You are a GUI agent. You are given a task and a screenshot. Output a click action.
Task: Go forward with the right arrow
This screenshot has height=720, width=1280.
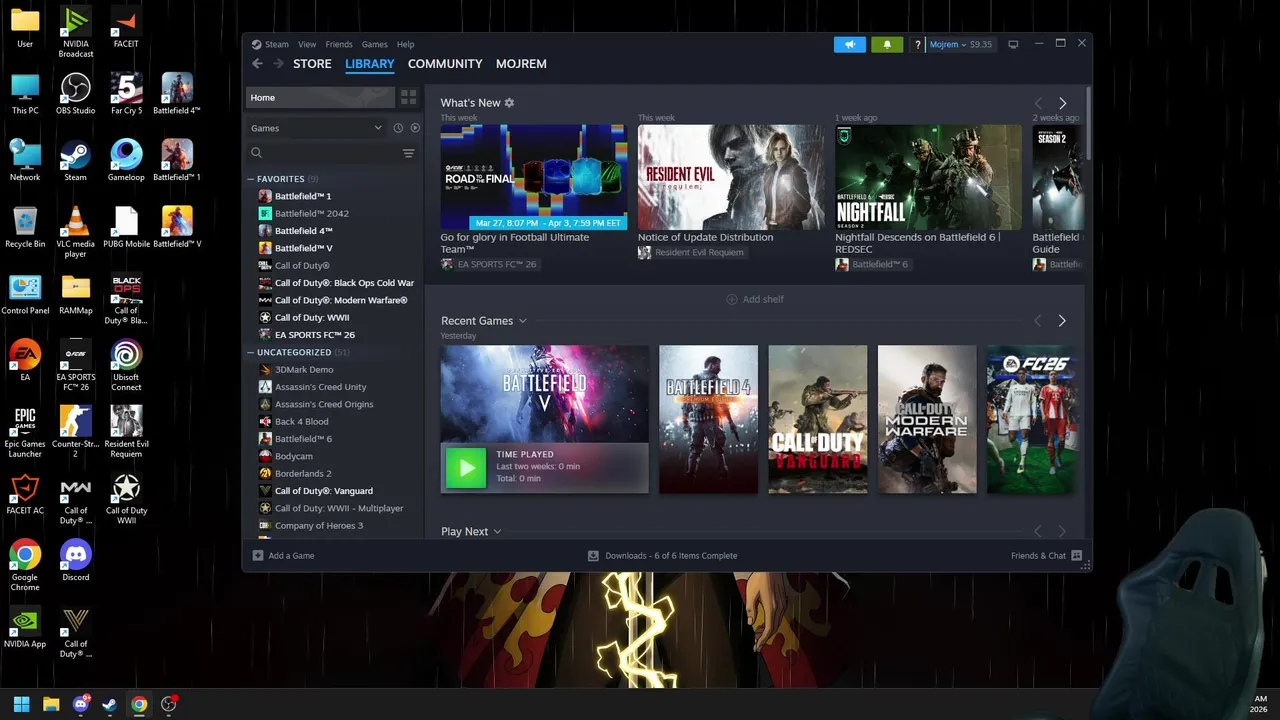278,63
